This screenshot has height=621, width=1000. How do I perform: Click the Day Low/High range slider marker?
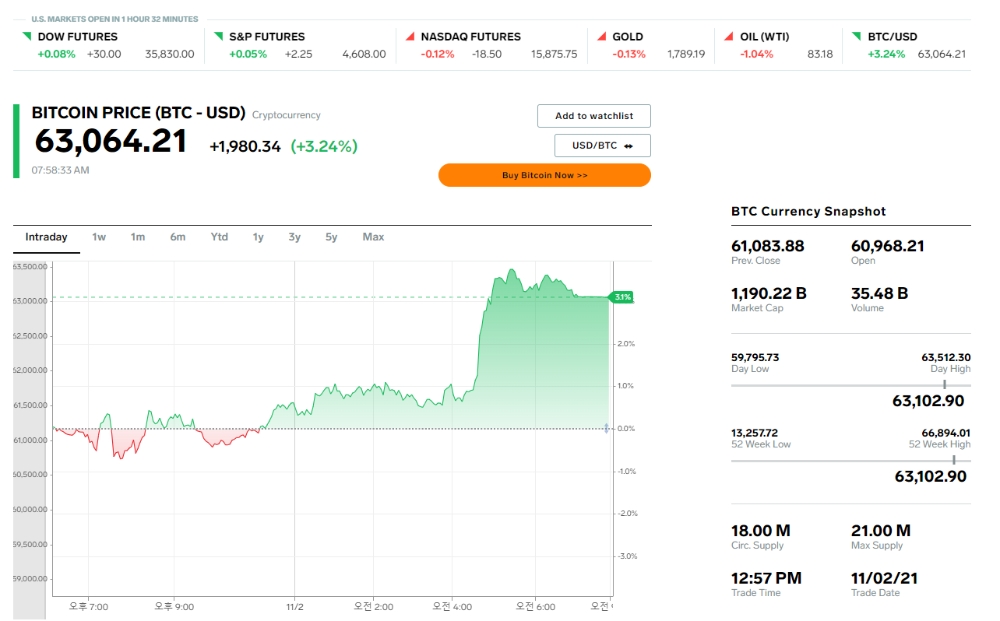pyautogui.click(x=945, y=384)
